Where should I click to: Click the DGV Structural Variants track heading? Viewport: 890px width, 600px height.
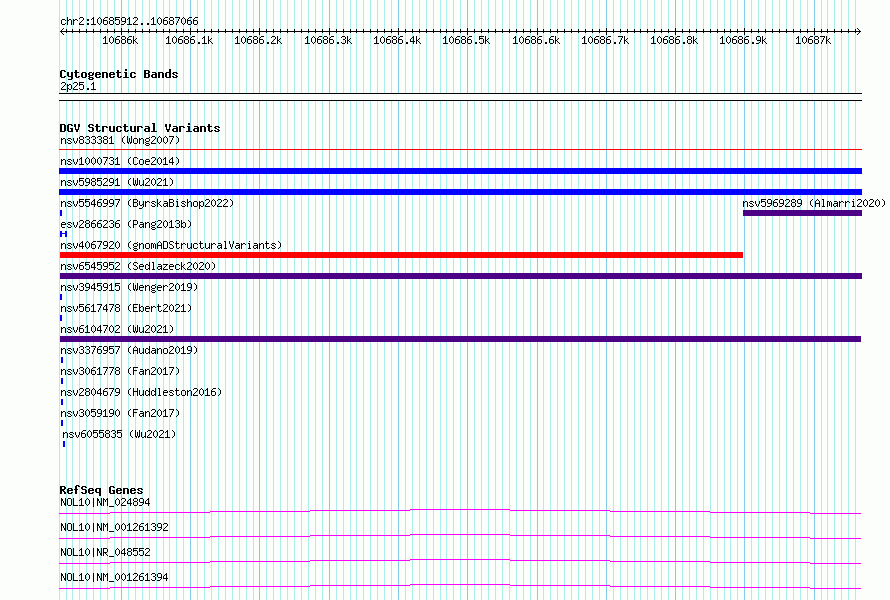(x=140, y=128)
